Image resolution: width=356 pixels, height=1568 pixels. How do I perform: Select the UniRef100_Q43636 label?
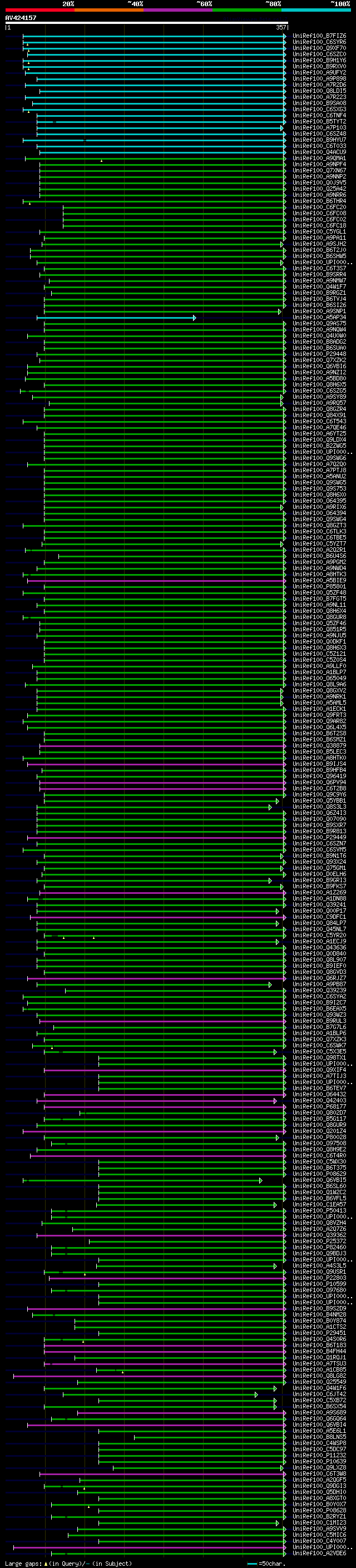pos(319,948)
